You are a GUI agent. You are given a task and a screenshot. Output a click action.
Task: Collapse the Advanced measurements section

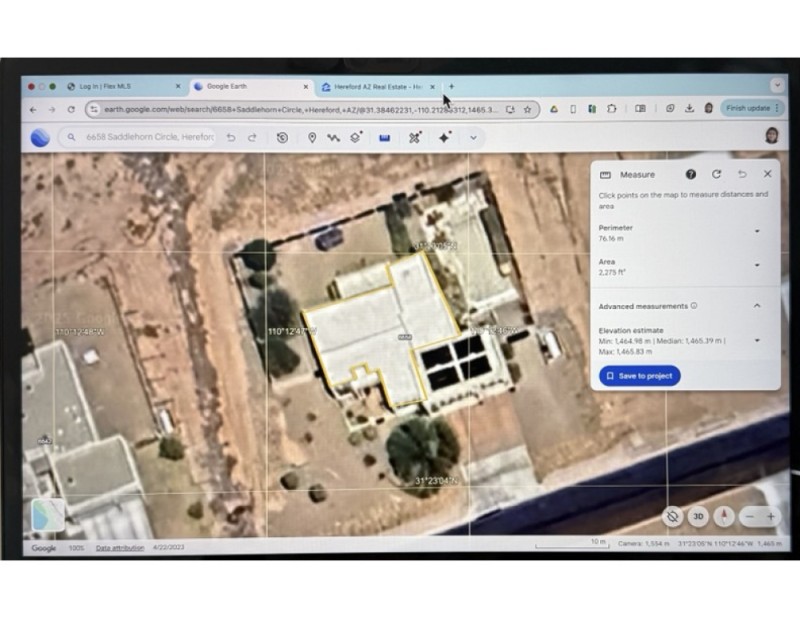click(x=757, y=305)
